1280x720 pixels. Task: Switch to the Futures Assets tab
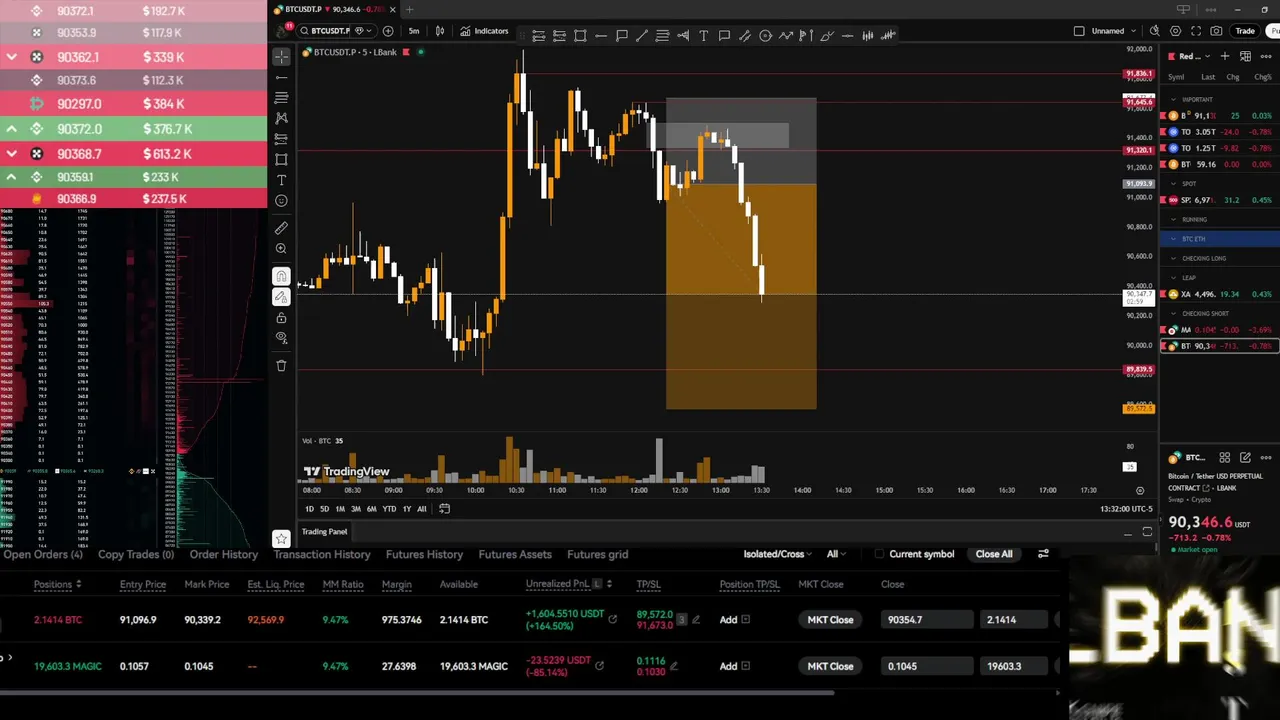tap(515, 554)
